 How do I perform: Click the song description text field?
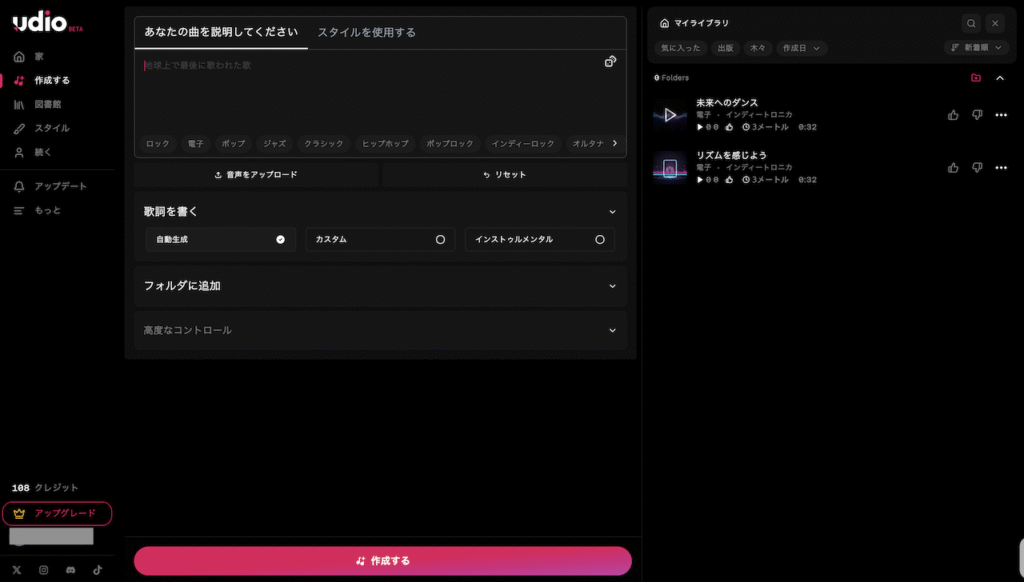coord(370,90)
